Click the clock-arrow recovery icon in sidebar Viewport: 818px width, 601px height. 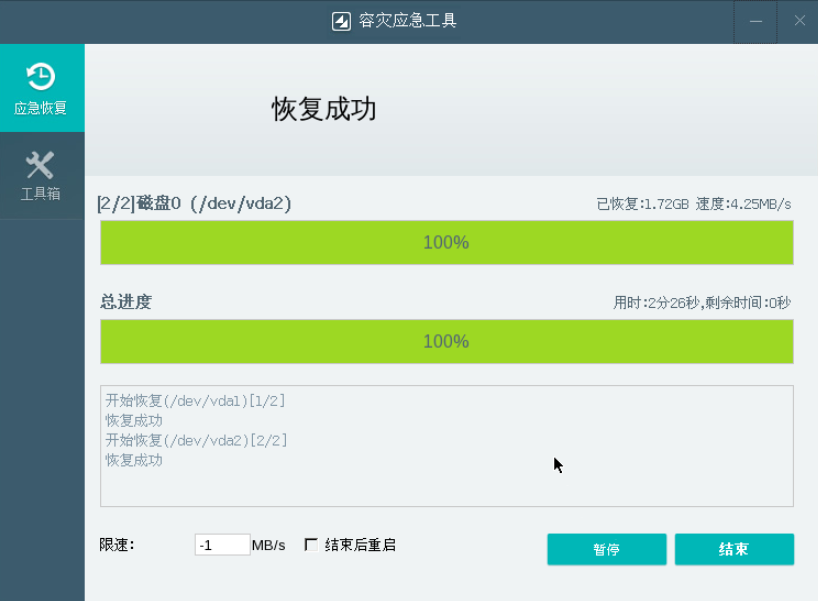40,75
